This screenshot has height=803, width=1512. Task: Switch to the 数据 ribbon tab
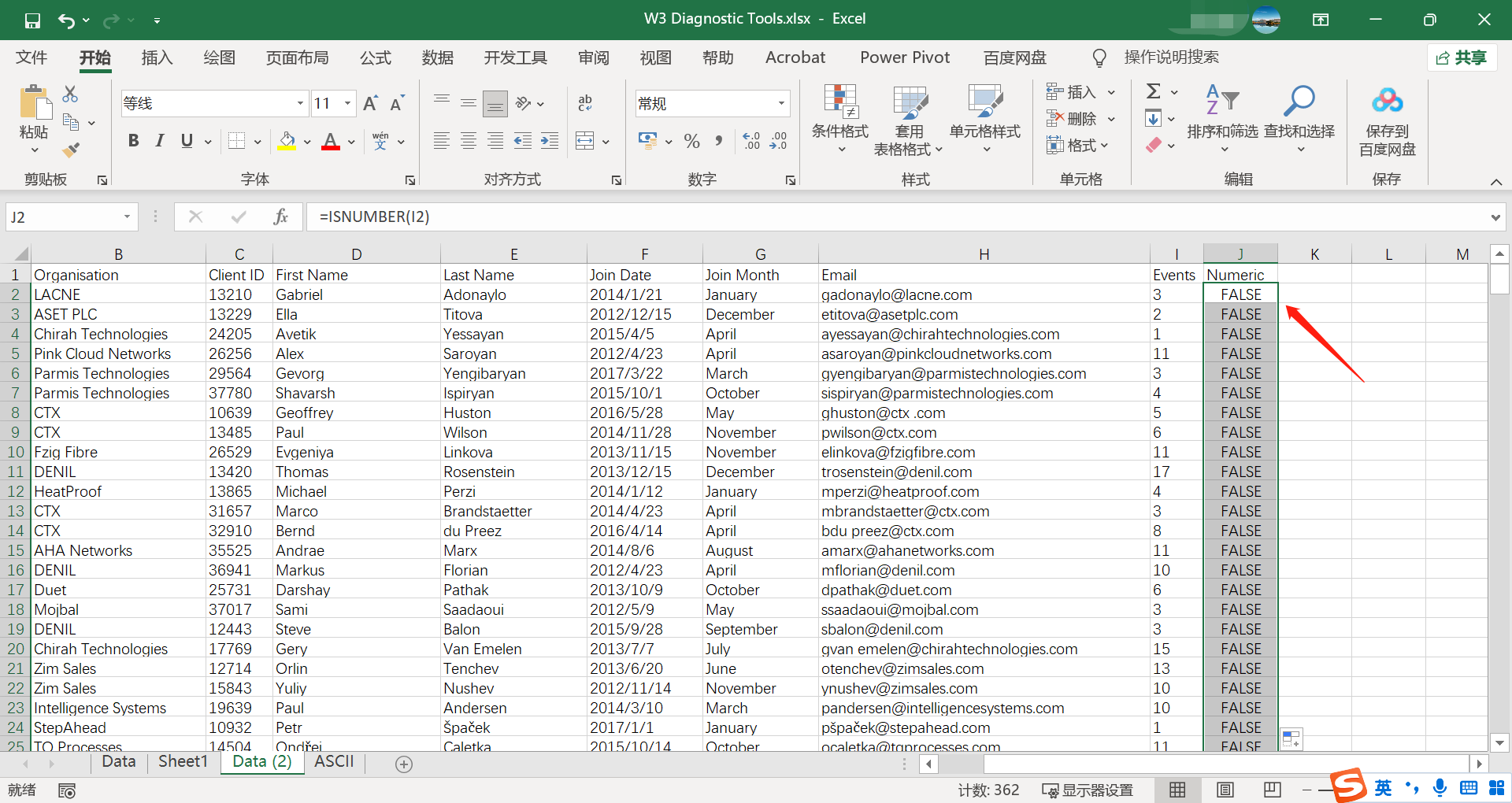pos(438,57)
